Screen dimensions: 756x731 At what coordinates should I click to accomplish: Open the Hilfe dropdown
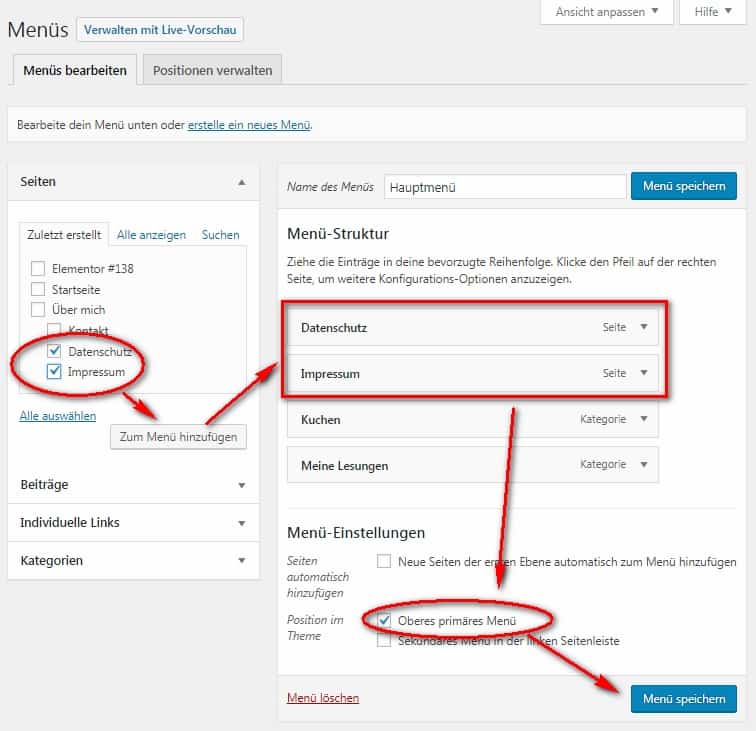[x=713, y=12]
